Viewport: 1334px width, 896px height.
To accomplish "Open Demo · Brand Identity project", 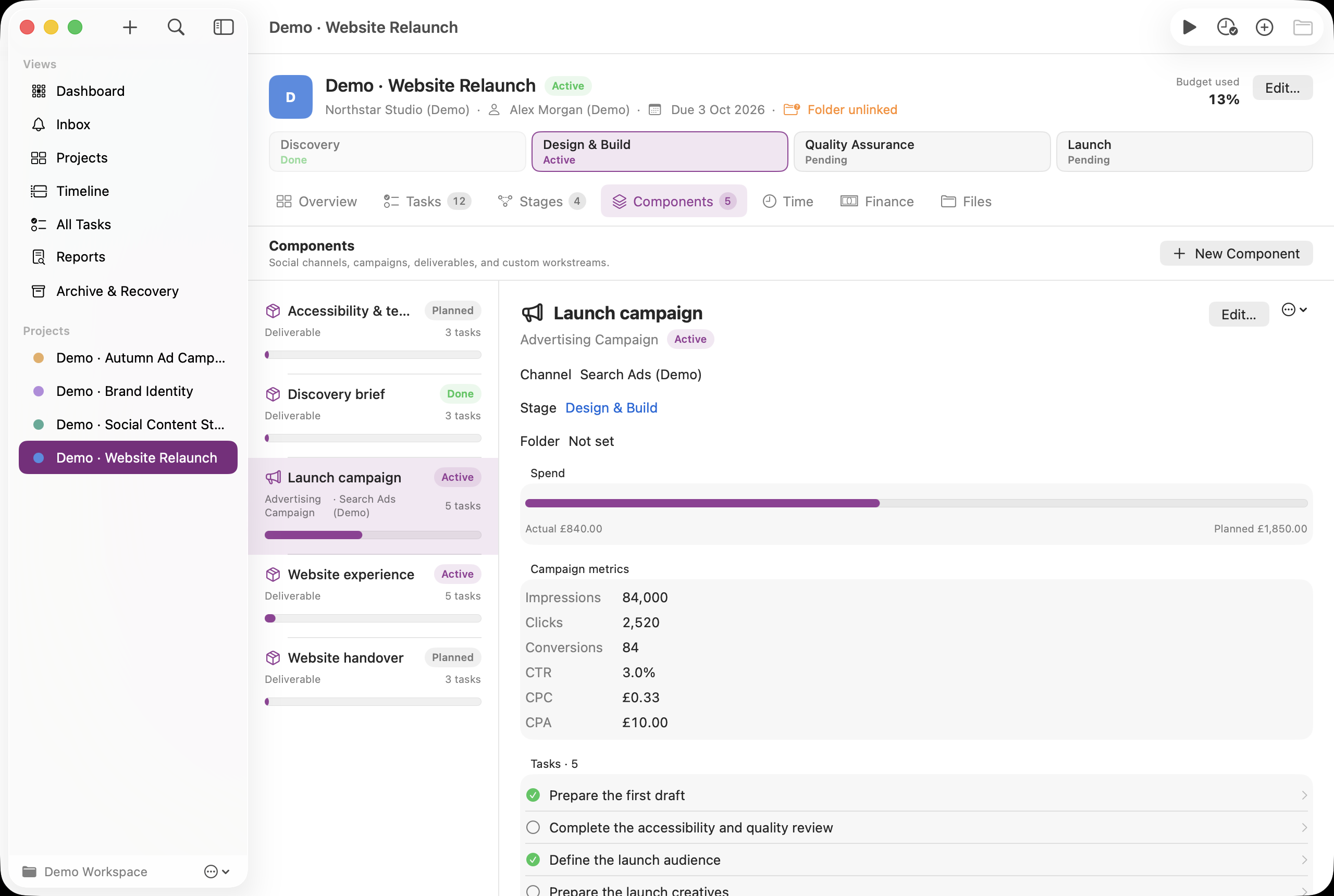I will (x=128, y=391).
